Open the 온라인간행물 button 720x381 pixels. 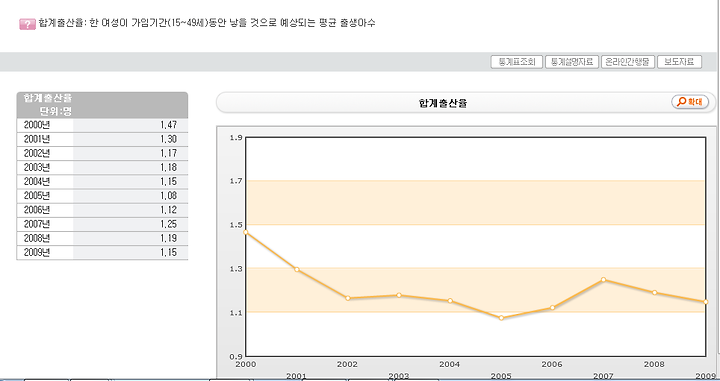(628, 62)
